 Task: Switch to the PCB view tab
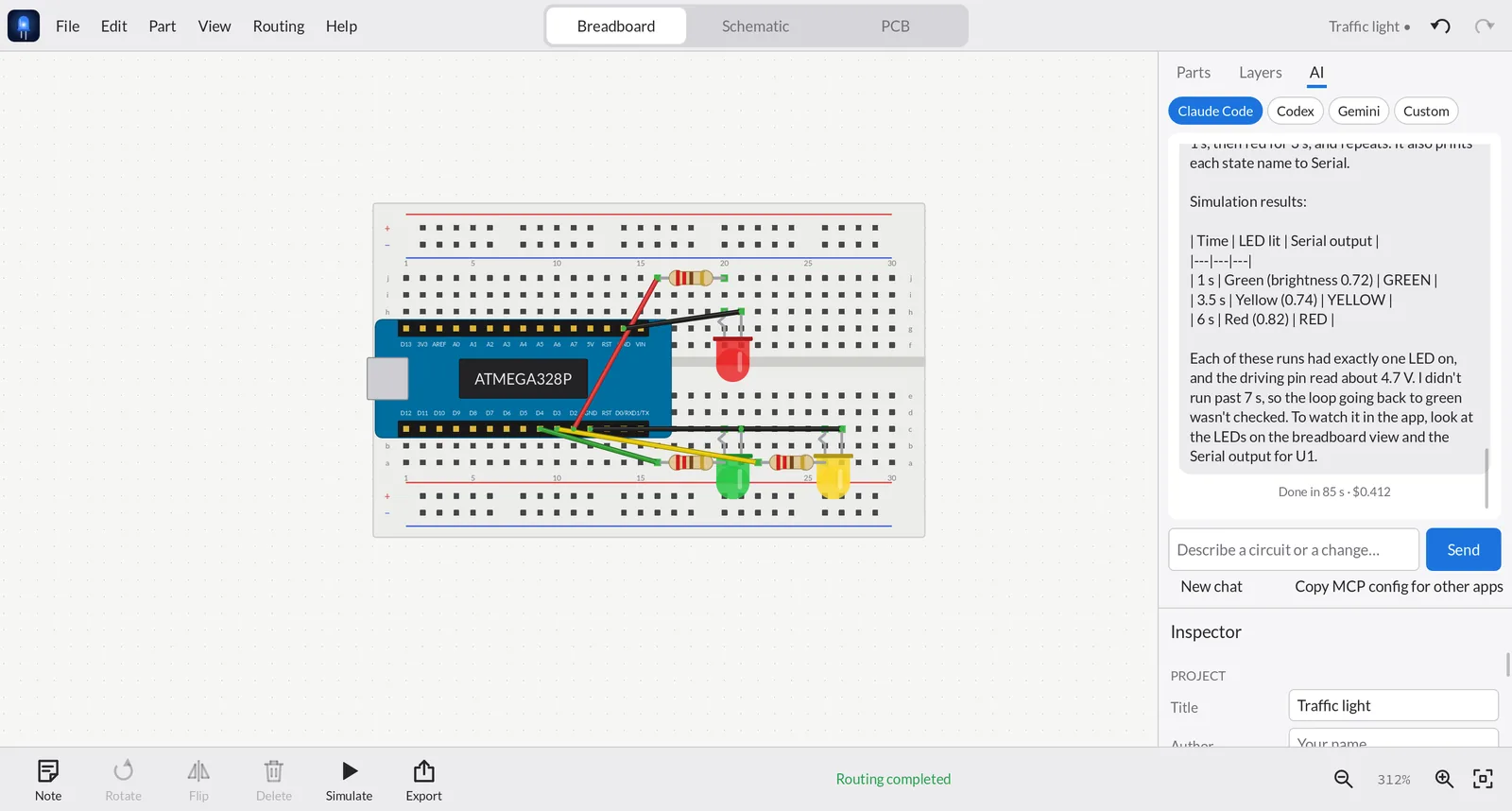895,26
